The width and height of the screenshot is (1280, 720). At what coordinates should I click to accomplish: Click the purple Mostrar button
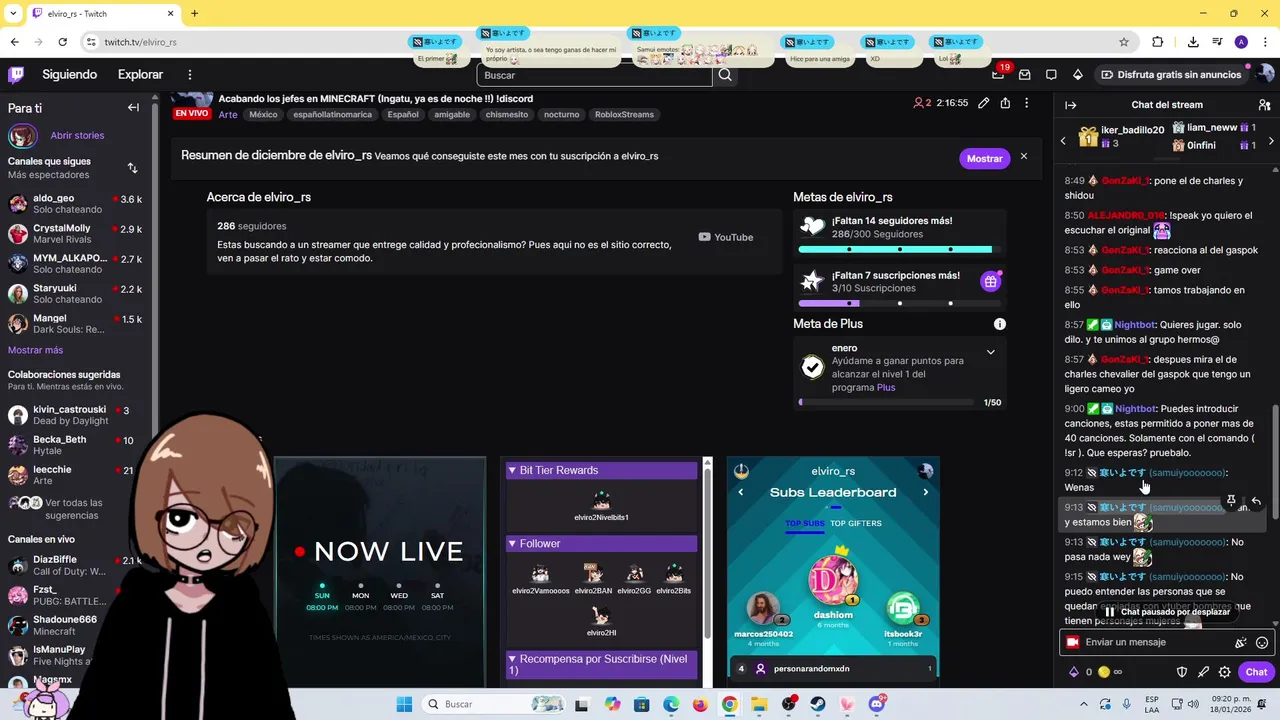click(x=984, y=158)
